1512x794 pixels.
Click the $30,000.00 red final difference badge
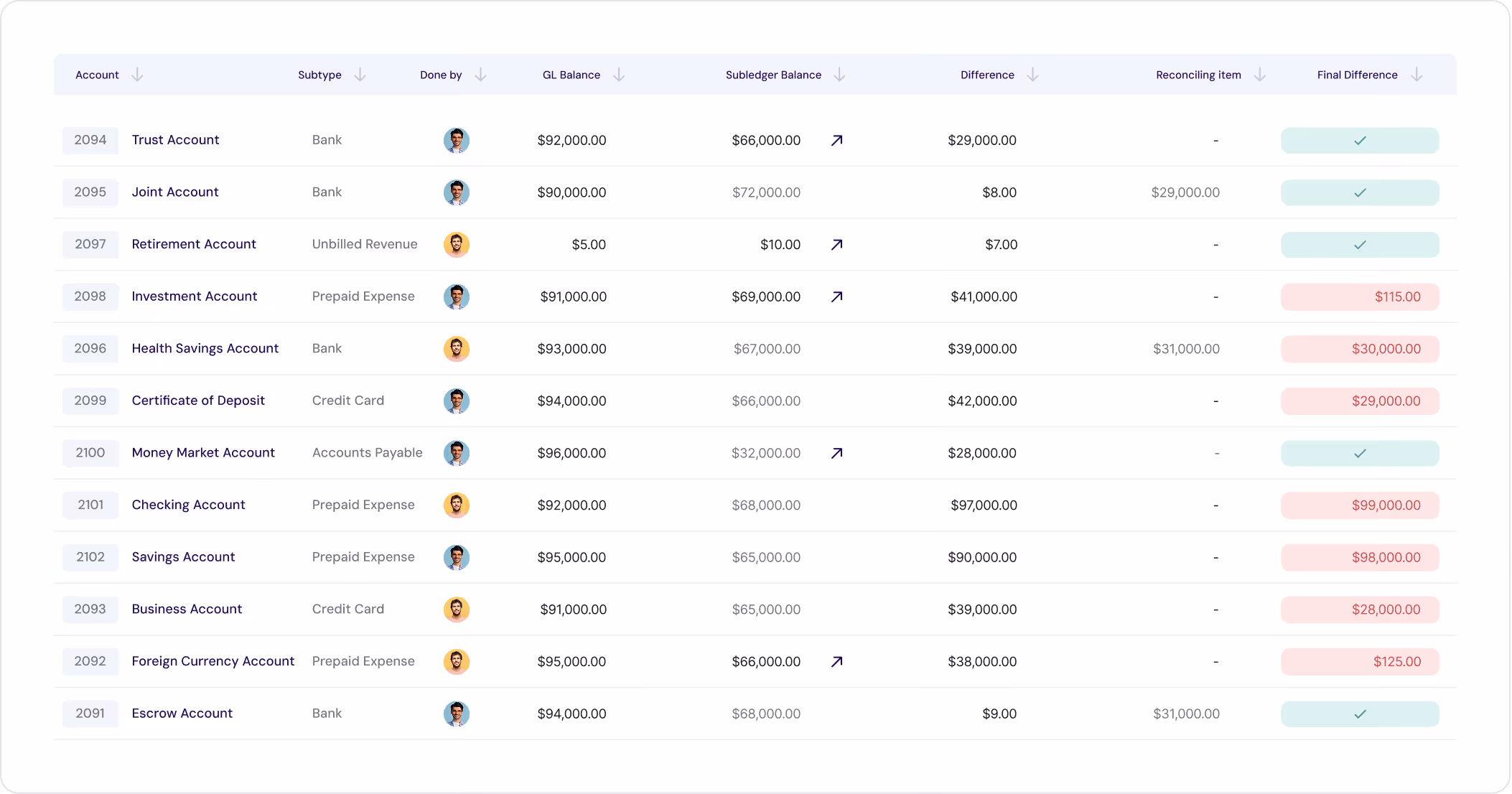(1359, 349)
